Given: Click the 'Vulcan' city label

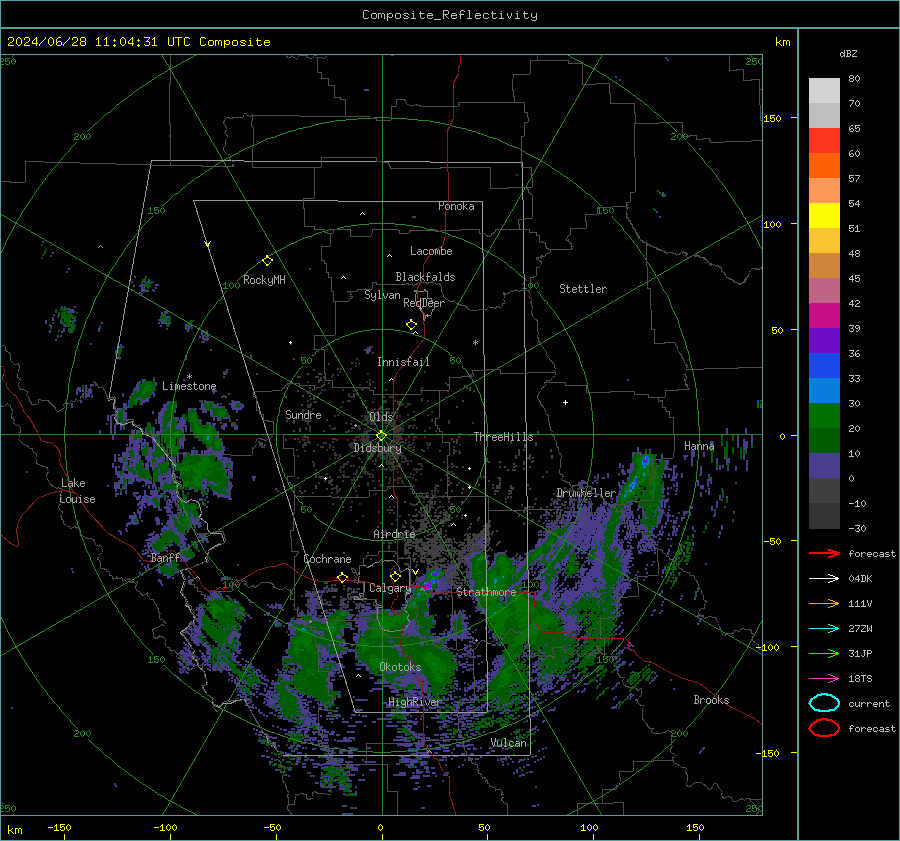Looking at the screenshot, I should click(508, 743).
